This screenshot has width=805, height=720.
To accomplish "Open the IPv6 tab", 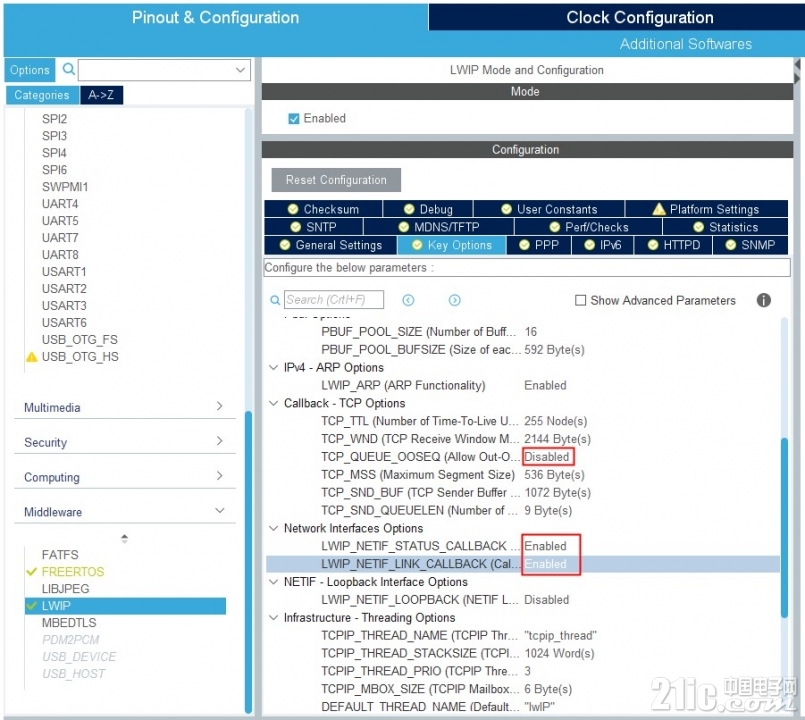I will pyautogui.click(x=603, y=245).
